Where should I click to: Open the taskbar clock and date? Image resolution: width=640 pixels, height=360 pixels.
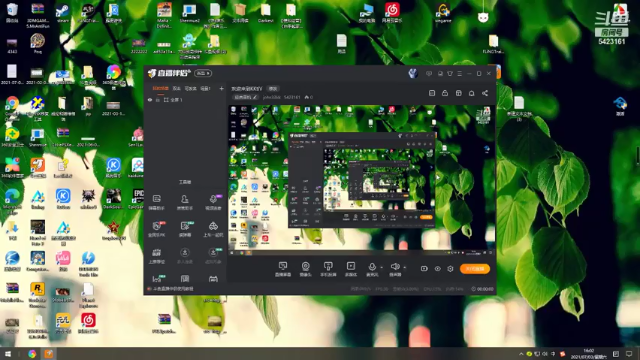[x=589, y=354]
